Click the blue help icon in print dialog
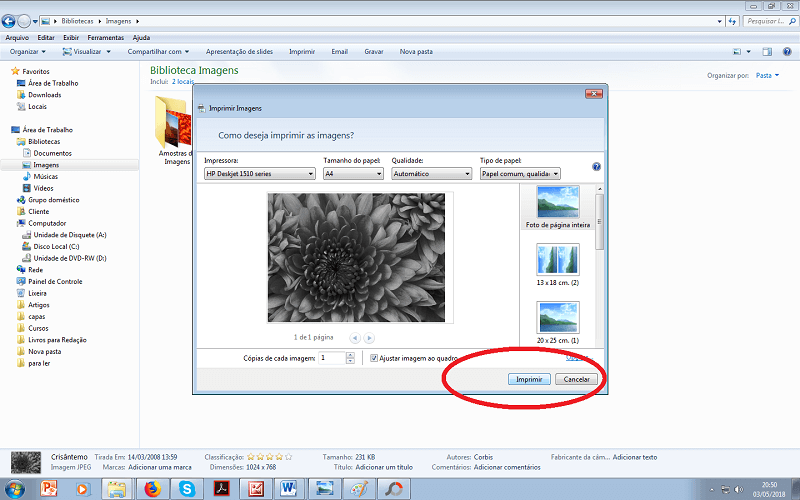 pos(596,168)
